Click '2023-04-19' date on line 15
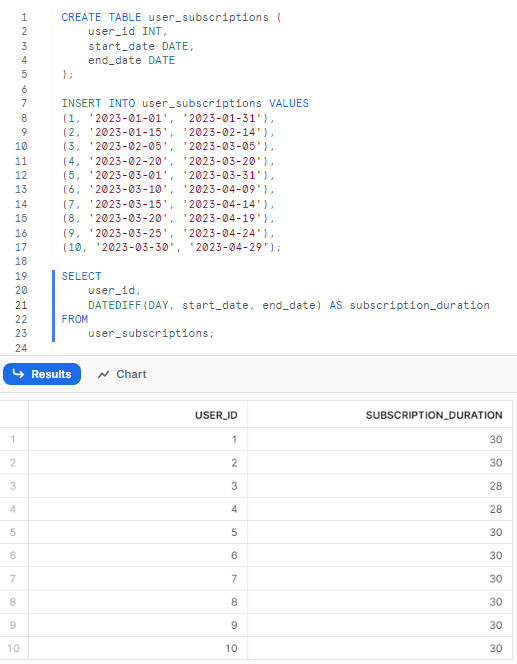This screenshot has width=517, height=664. point(223,219)
